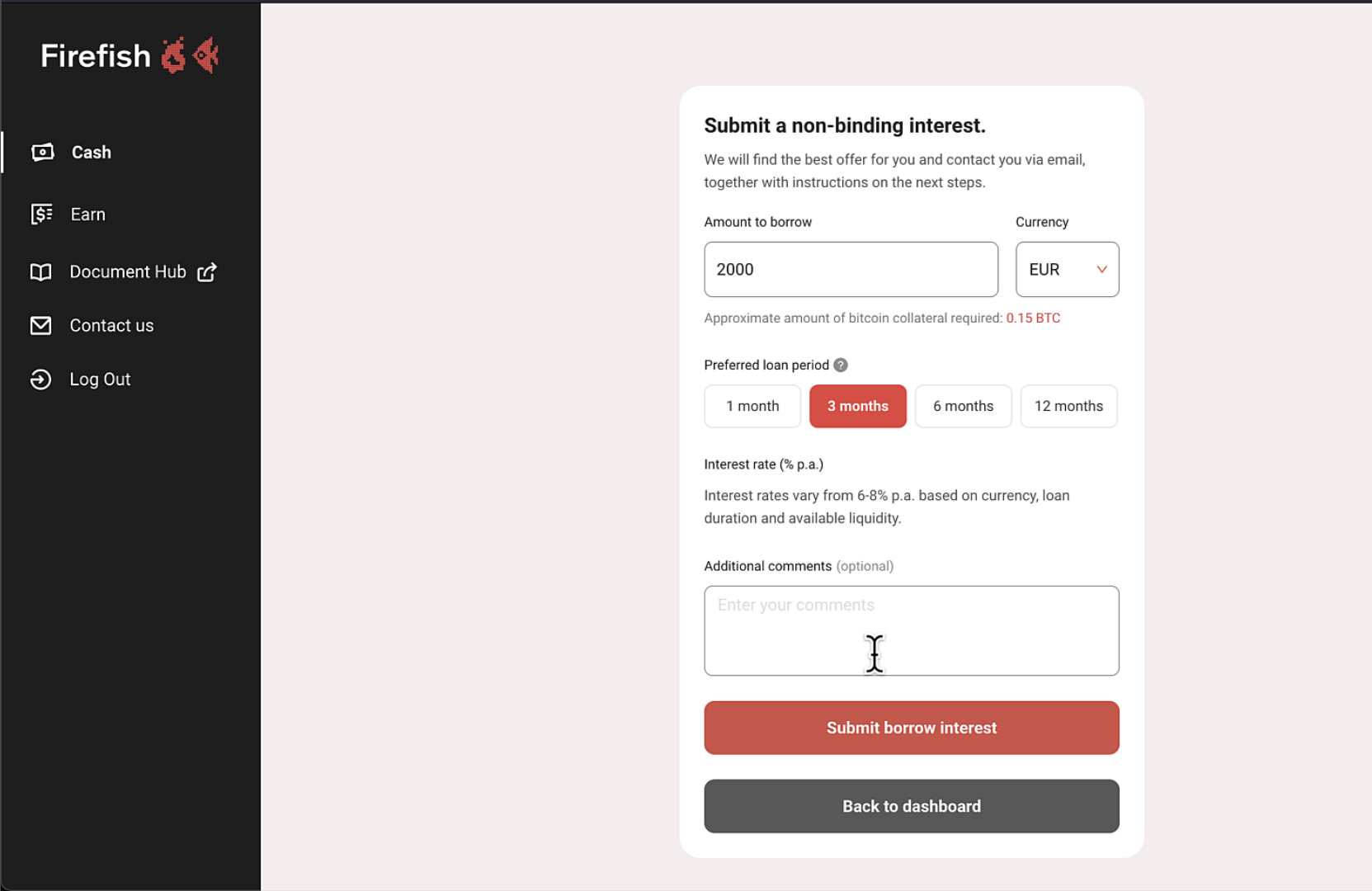1372x891 pixels.
Task: Click the Contact us envelope icon
Action: pos(40,326)
